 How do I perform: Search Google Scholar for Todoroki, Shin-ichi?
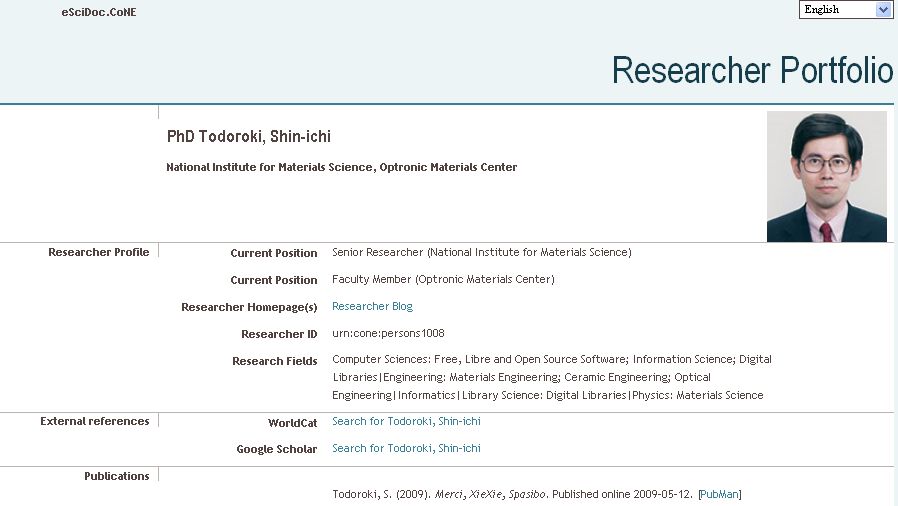tap(406, 449)
